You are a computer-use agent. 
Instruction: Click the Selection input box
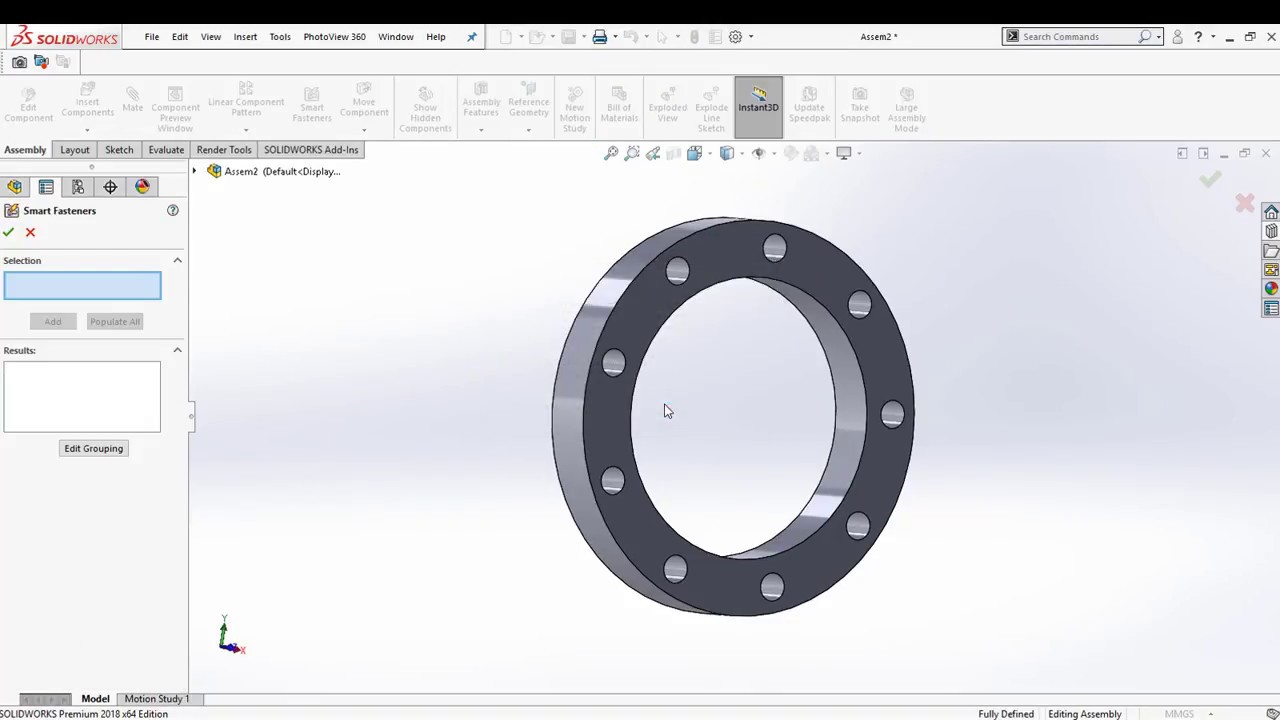click(x=82, y=286)
